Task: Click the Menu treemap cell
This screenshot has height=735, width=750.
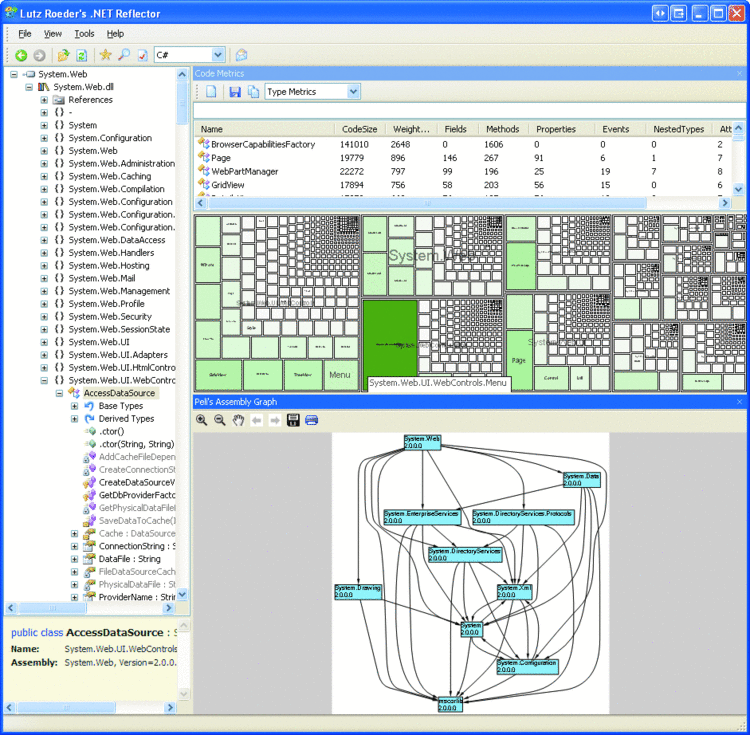Action: point(340,375)
